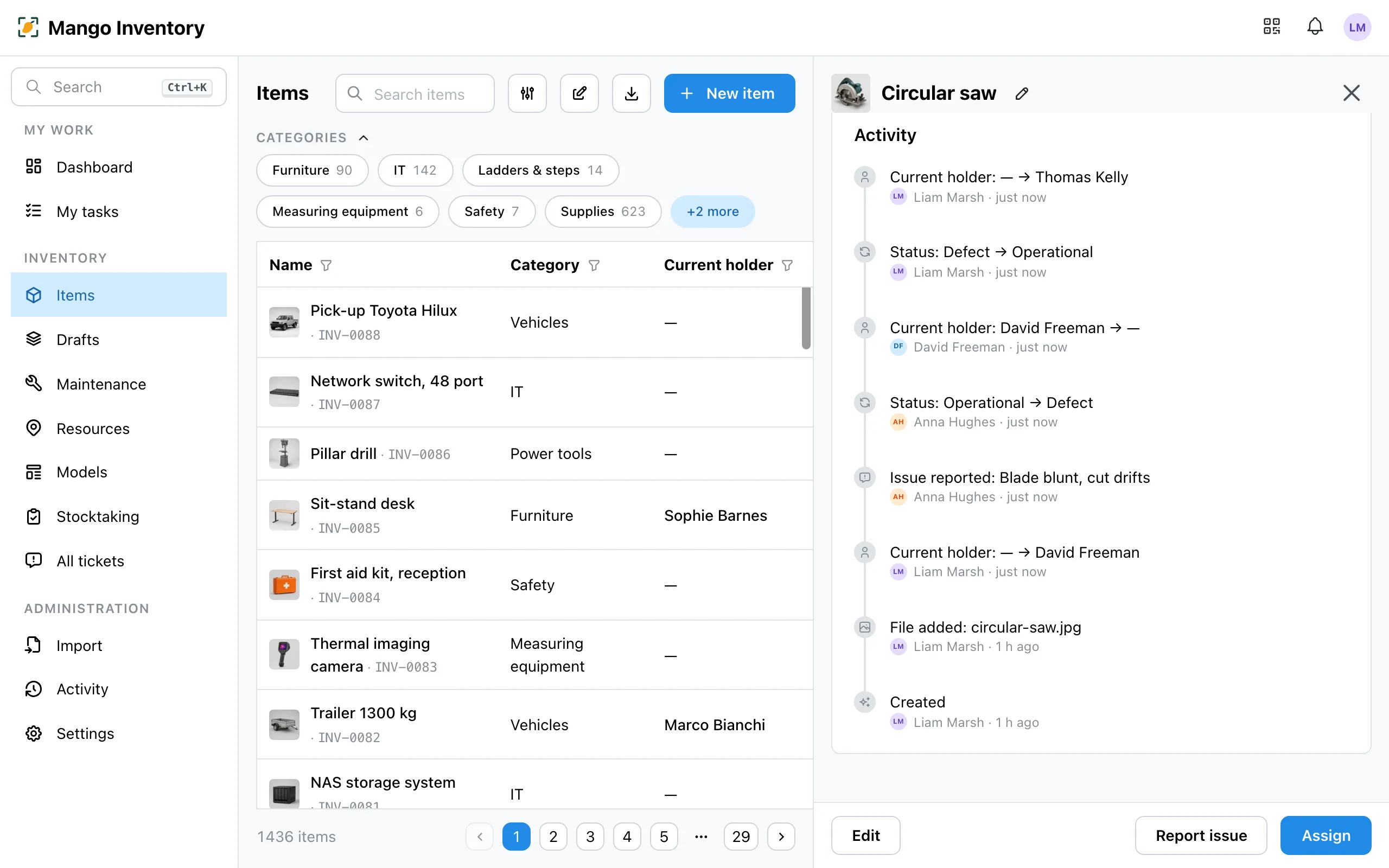1389x868 pixels.
Task: Open Stocktaking in the sidebar
Action: 119,516
